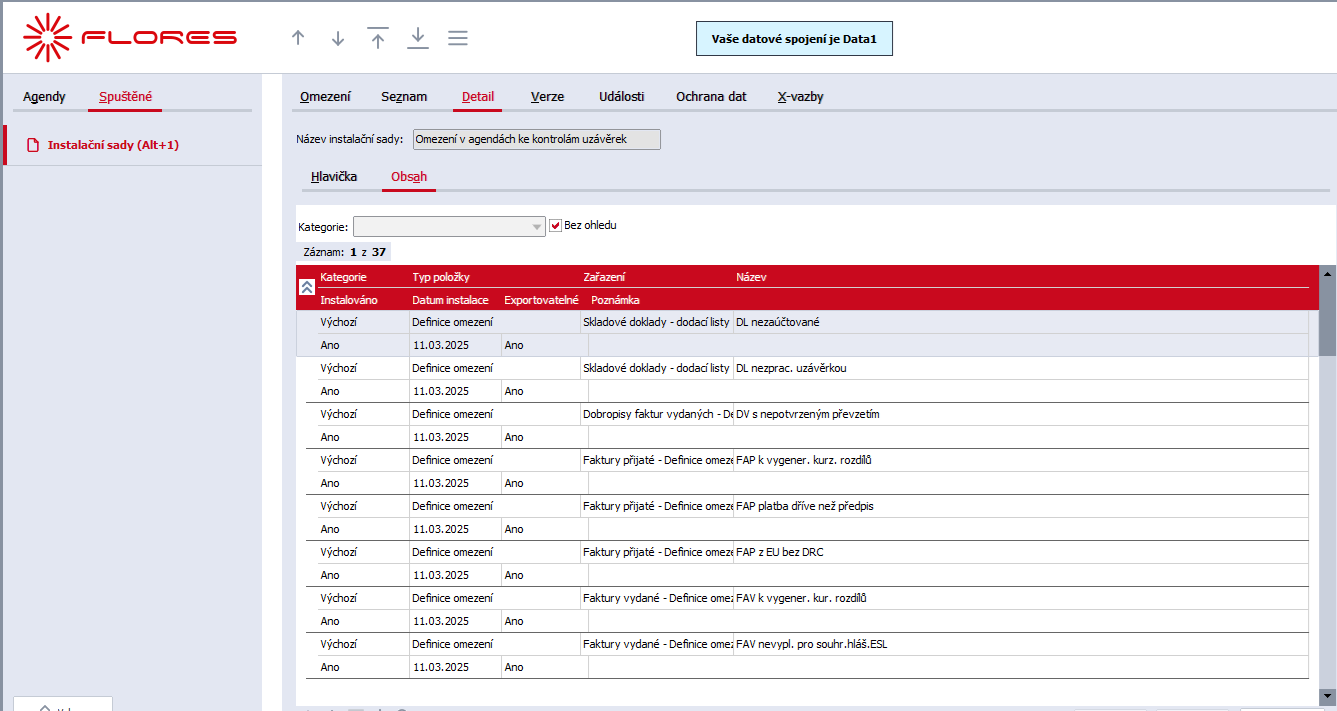1337x711 pixels.
Task: Open the Omezení tab
Action: [x=325, y=97]
